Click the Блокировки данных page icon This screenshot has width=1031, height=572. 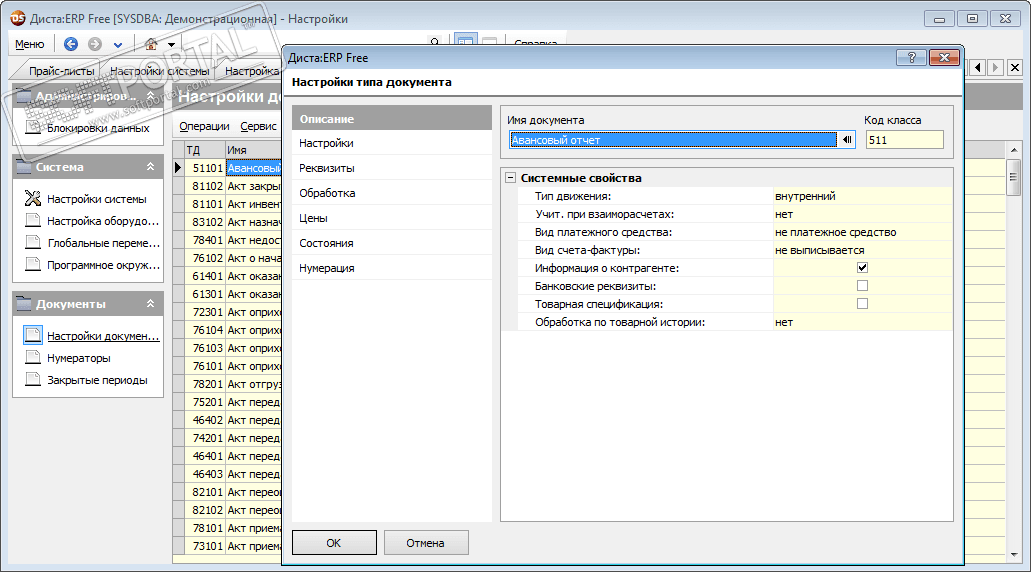33,128
